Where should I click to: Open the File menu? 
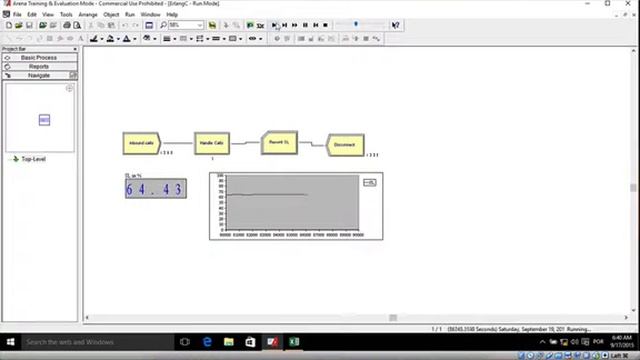pyautogui.click(x=17, y=15)
